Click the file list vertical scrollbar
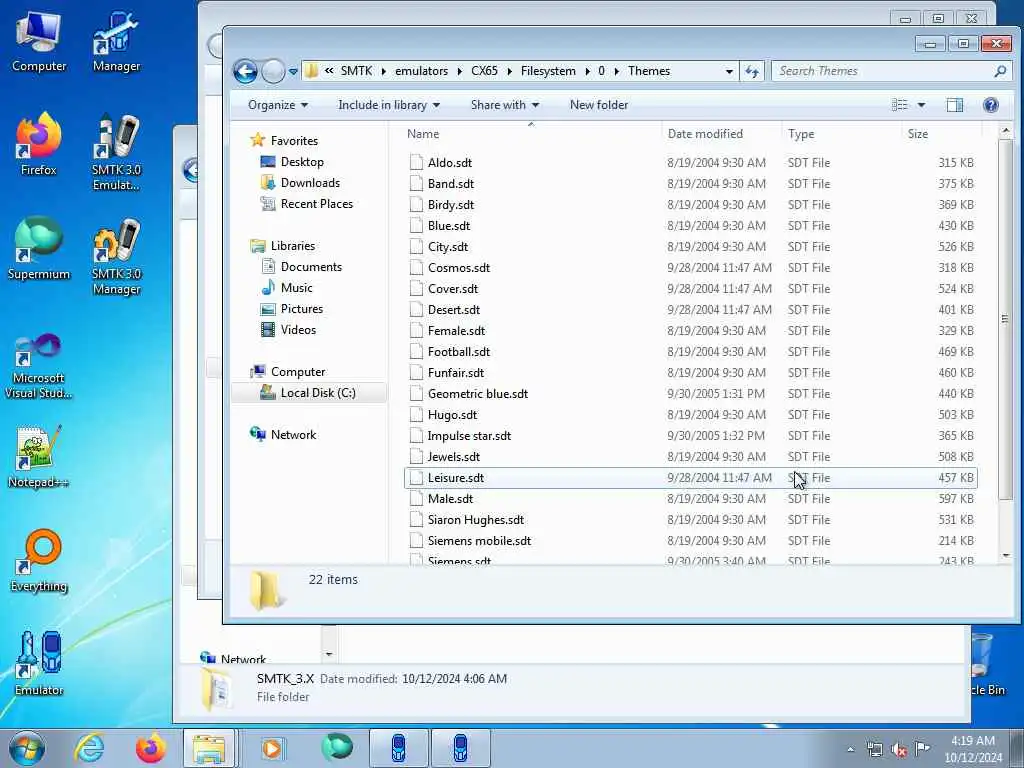 (1005, 319)
